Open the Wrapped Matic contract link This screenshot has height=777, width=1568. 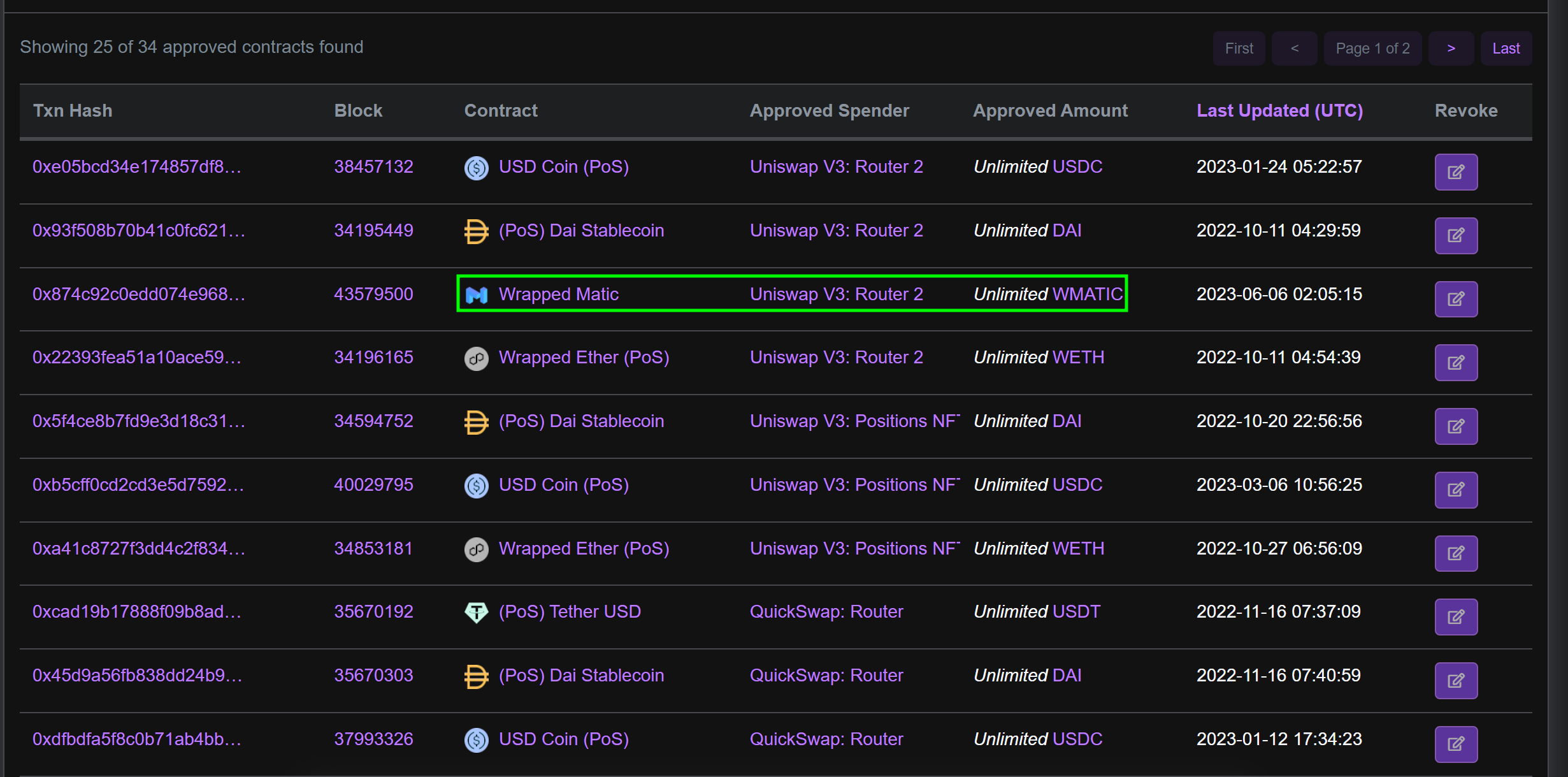click(x=559, y=294)
